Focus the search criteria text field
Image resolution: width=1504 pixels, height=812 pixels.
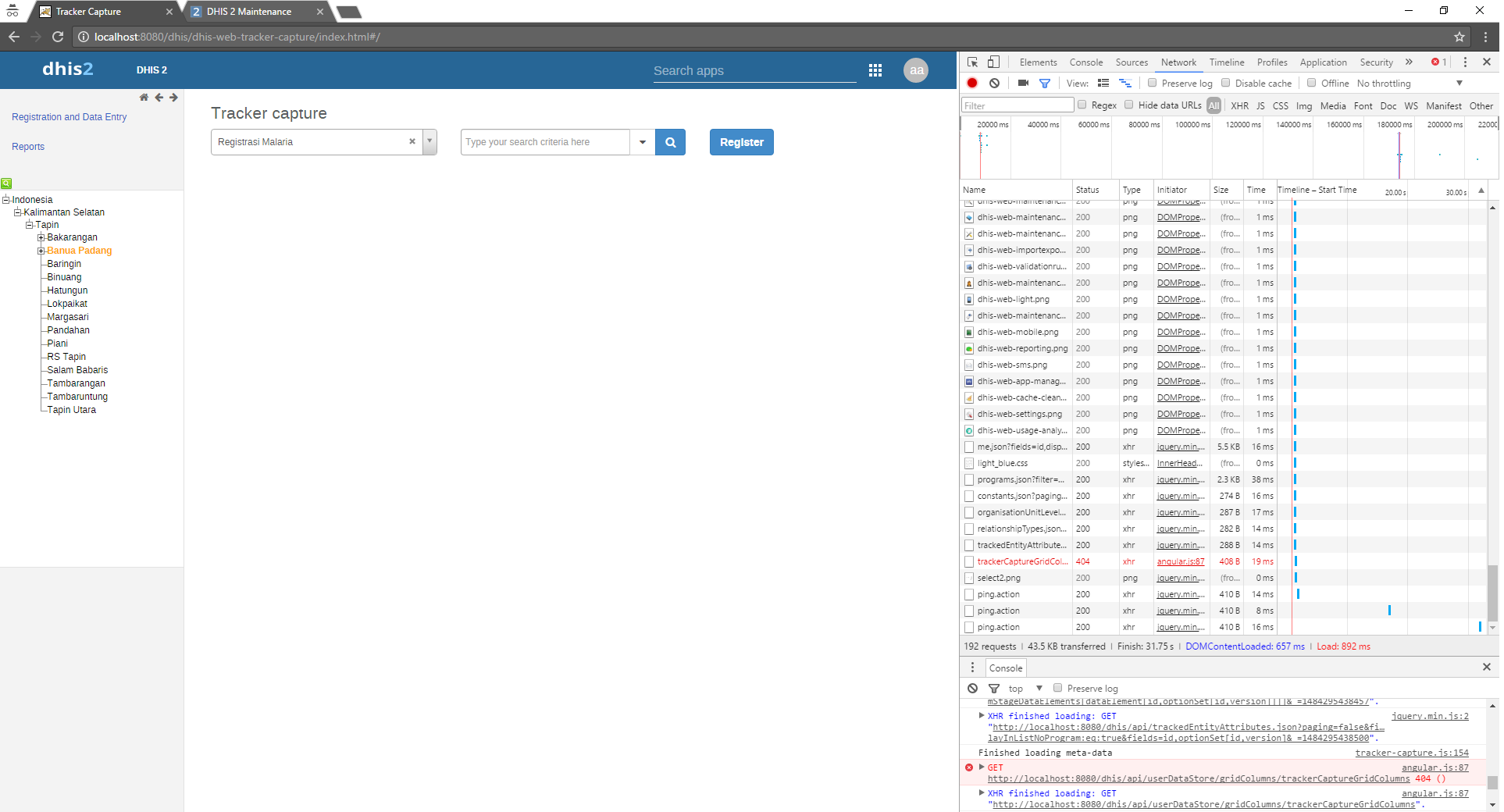545,142
